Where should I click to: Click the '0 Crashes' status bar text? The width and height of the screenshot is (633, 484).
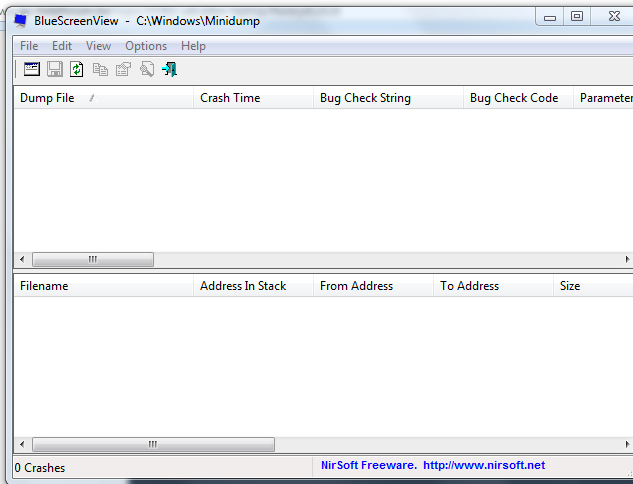point(40,467)
